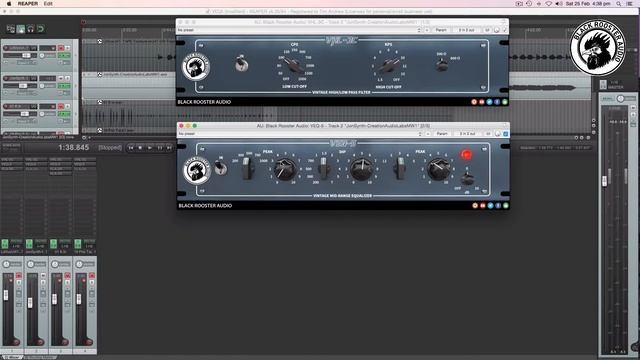640x360 pixels.
Task: Click the plus button beside VHL-3C preset box
Action: (x=427, y=30)
